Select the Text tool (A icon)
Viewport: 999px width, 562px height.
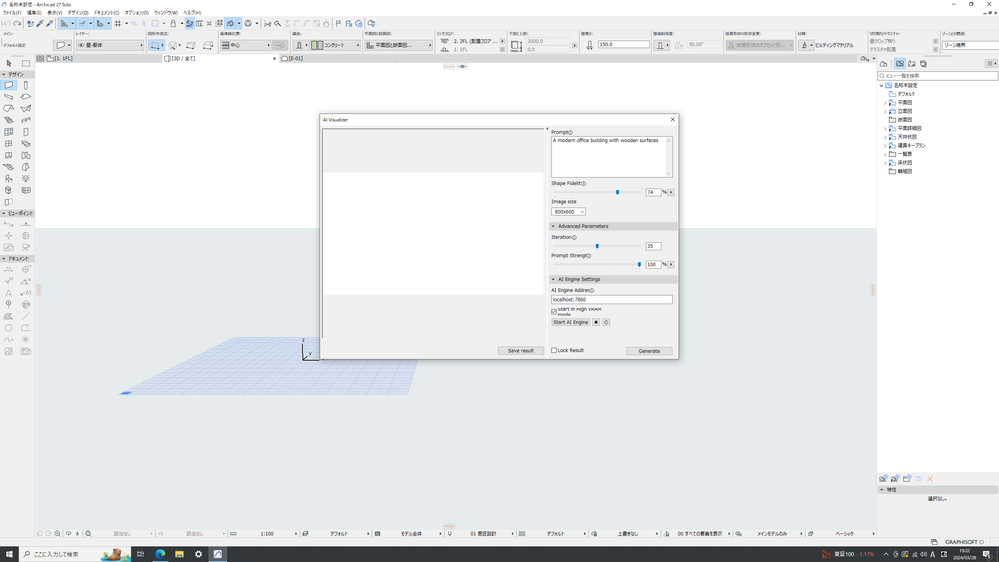(9, 293)
